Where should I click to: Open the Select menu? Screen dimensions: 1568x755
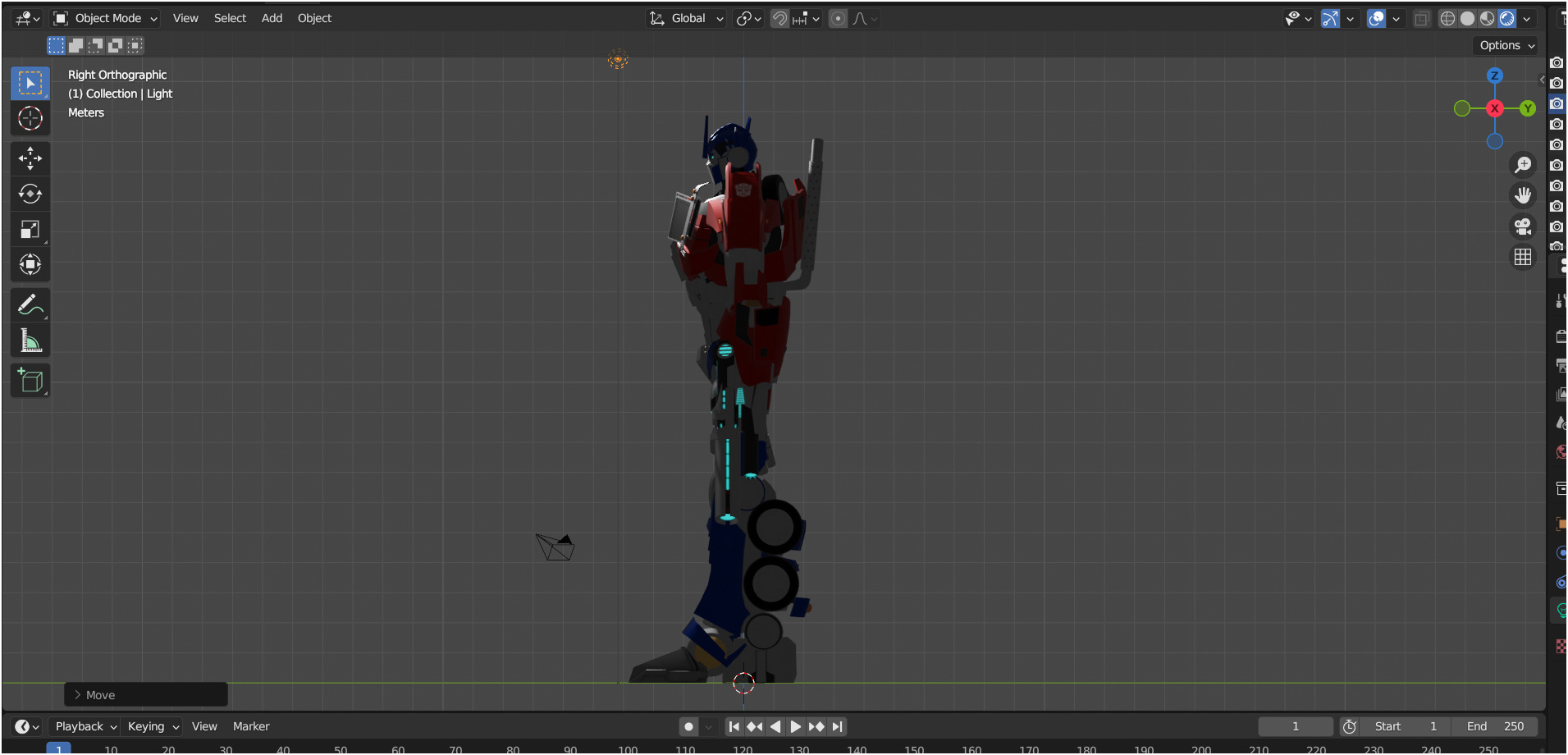(230, 18)
